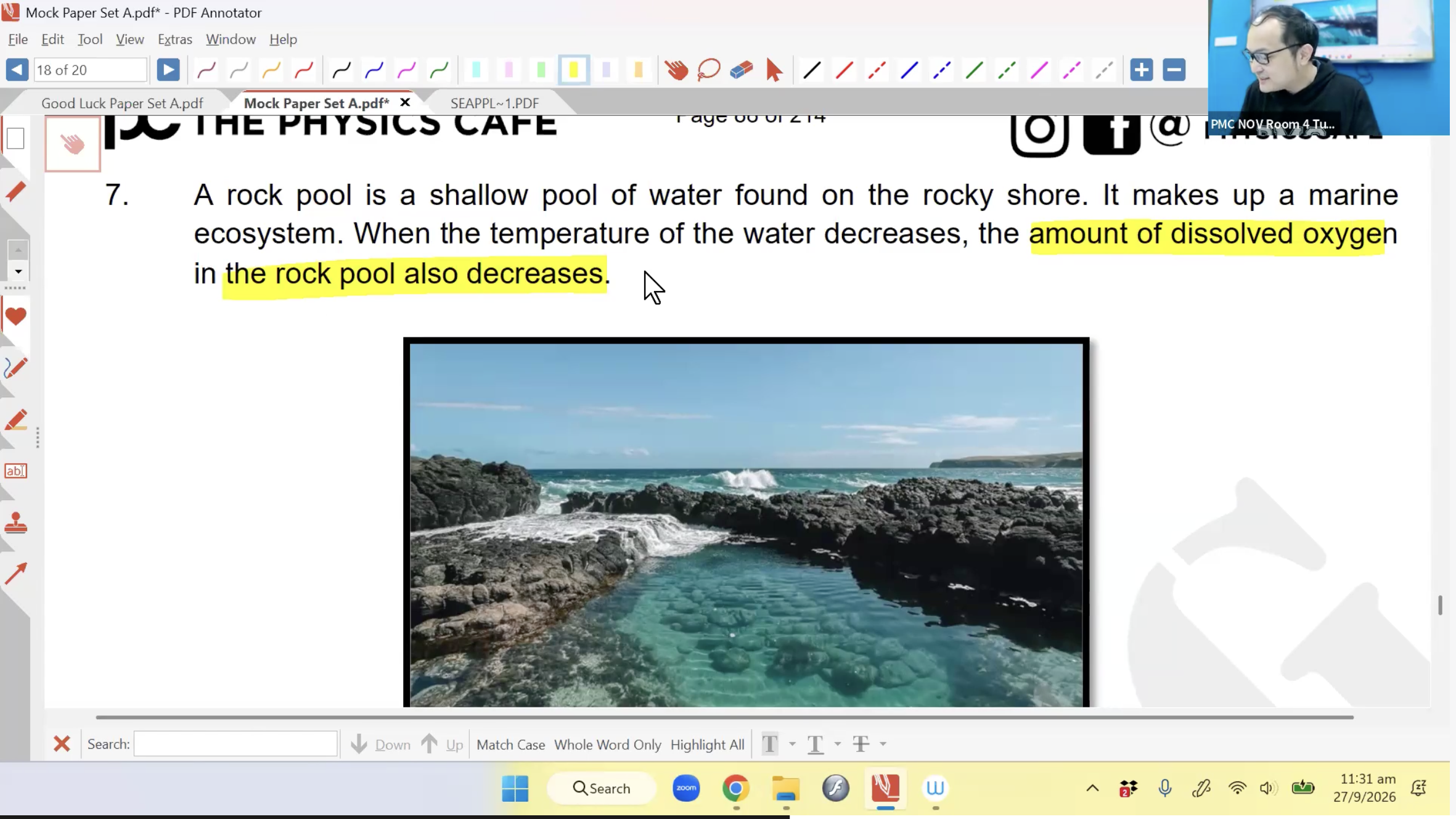Select the Pan hand tool in toolbar
Image resolution: width=1456 pixels, height=819 pixels.
click(x=676, y=70)
